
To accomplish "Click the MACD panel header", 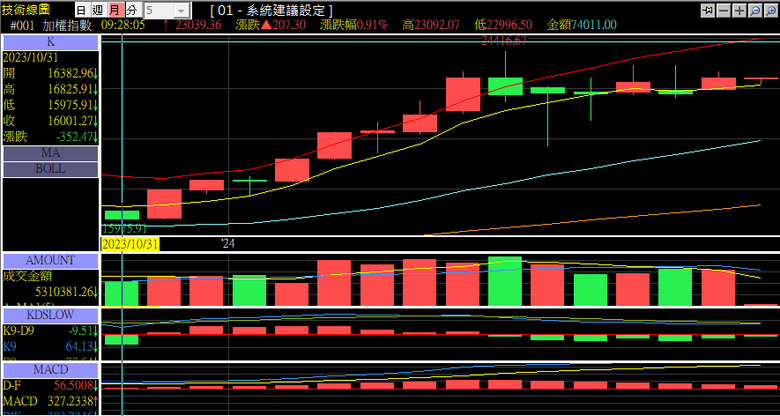I will [x=51, y=370].
